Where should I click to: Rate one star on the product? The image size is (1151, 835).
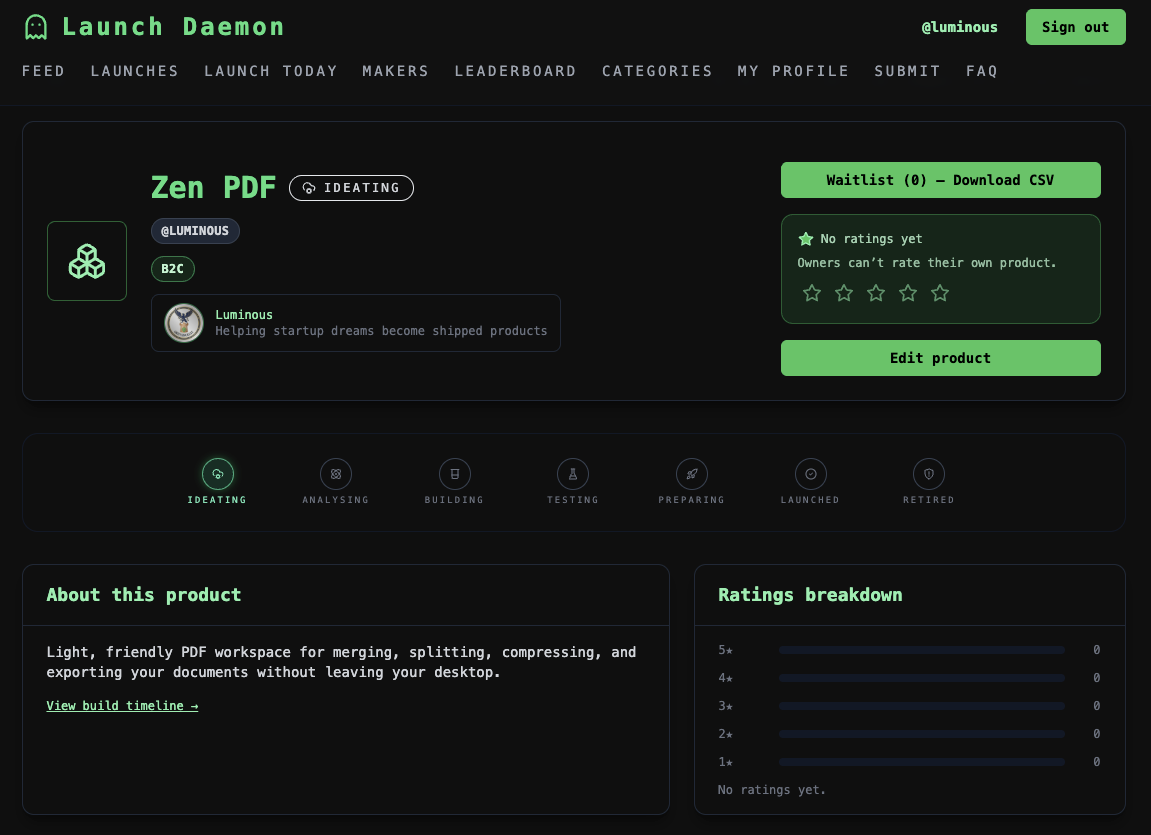click(811, 292)
